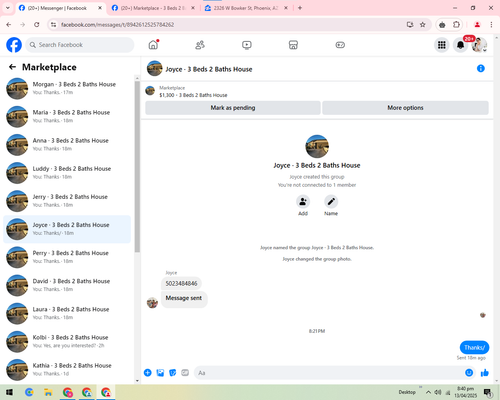Open the Friends icon in top navigation

[x=200, y=45]
